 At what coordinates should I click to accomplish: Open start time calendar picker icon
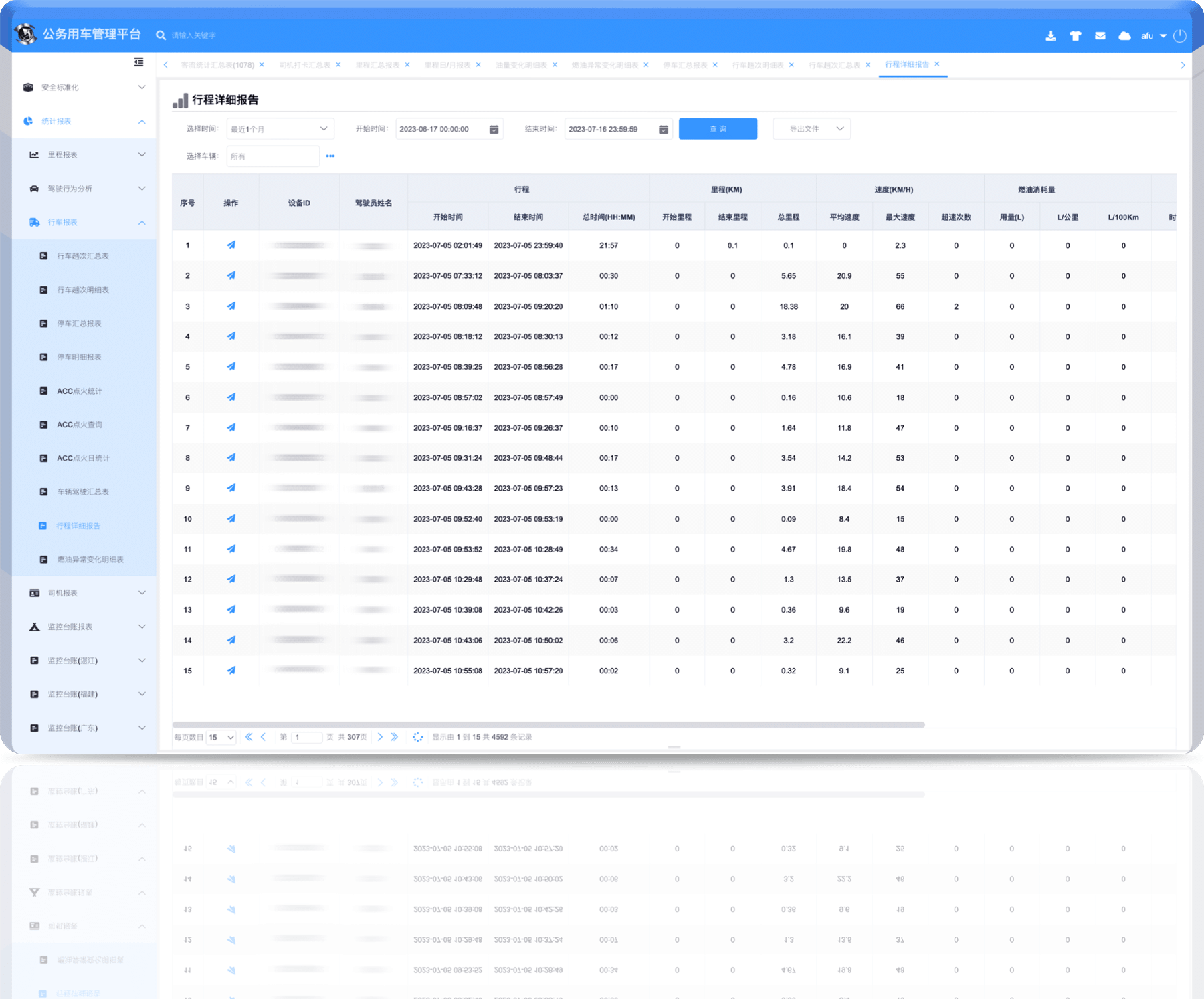point(494,130)
